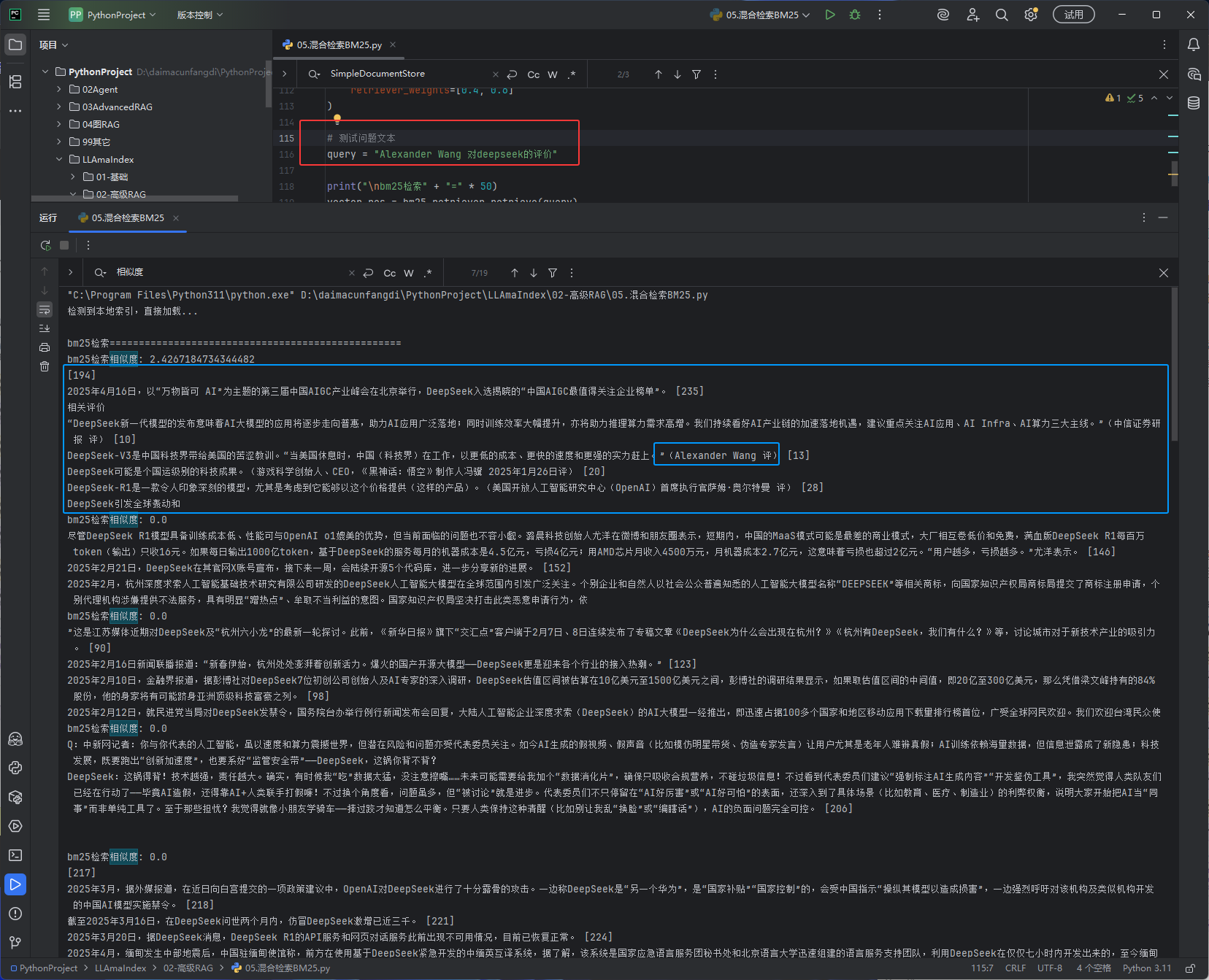Click the run console vertical scrollbar
Image resolution: width=1209 pixels, height=980 pixels.
(x=1175, y=365)
